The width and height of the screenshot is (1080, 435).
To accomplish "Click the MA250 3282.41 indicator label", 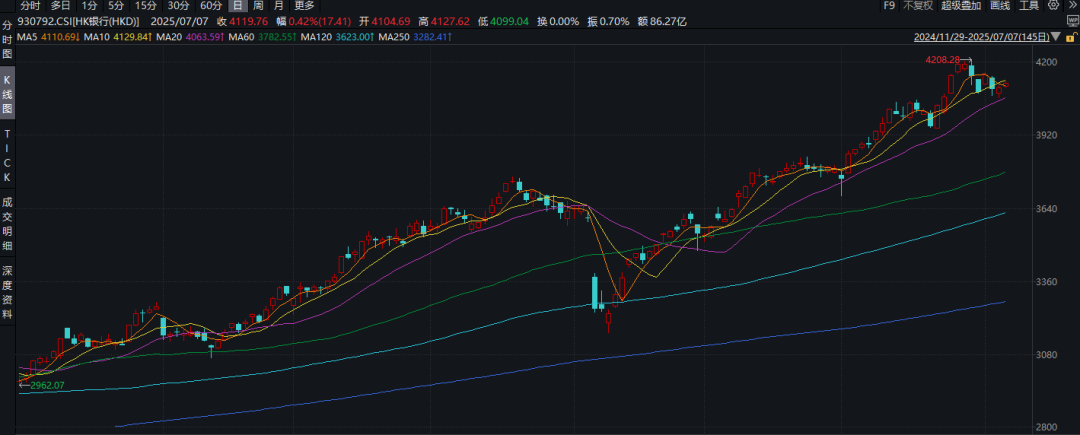I will point(415,36).
